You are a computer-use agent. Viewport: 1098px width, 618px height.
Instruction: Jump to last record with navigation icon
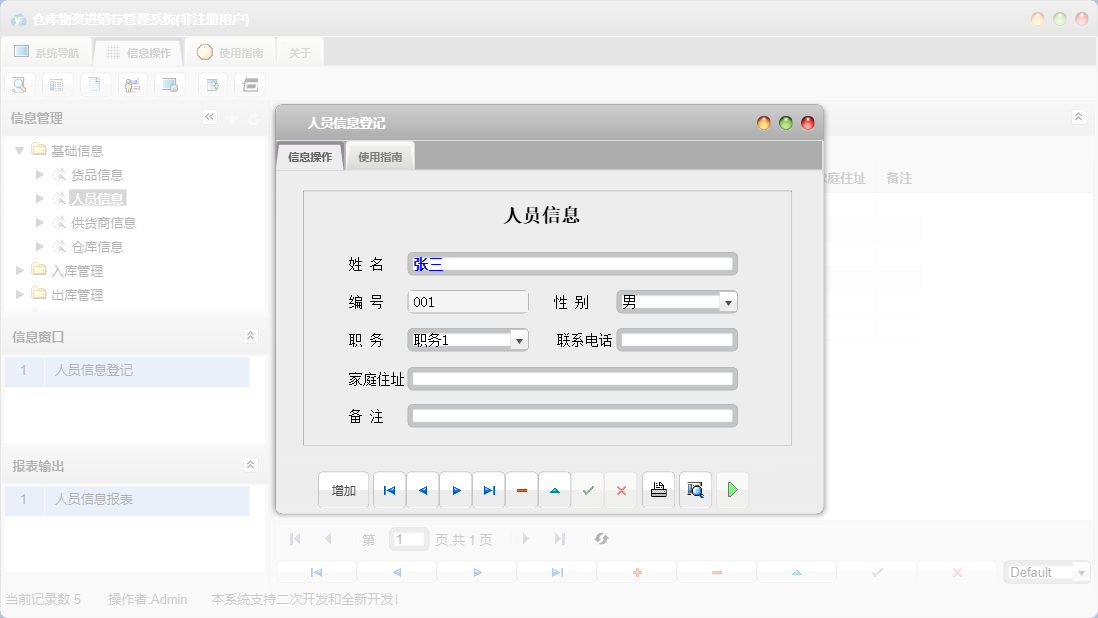488,490
